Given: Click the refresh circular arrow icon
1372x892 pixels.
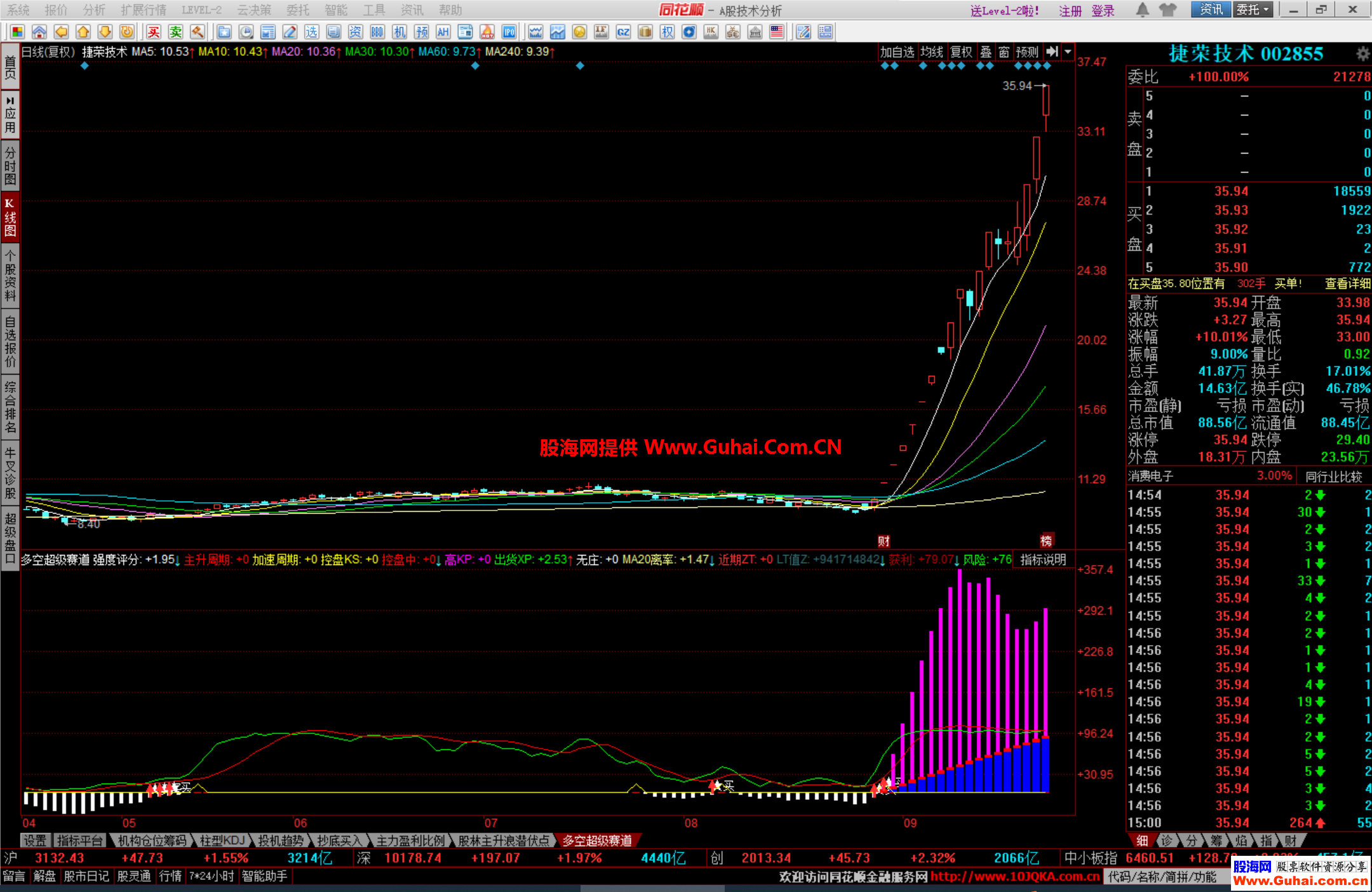Looking at the screenshot, I should click(x=127, y=32).
